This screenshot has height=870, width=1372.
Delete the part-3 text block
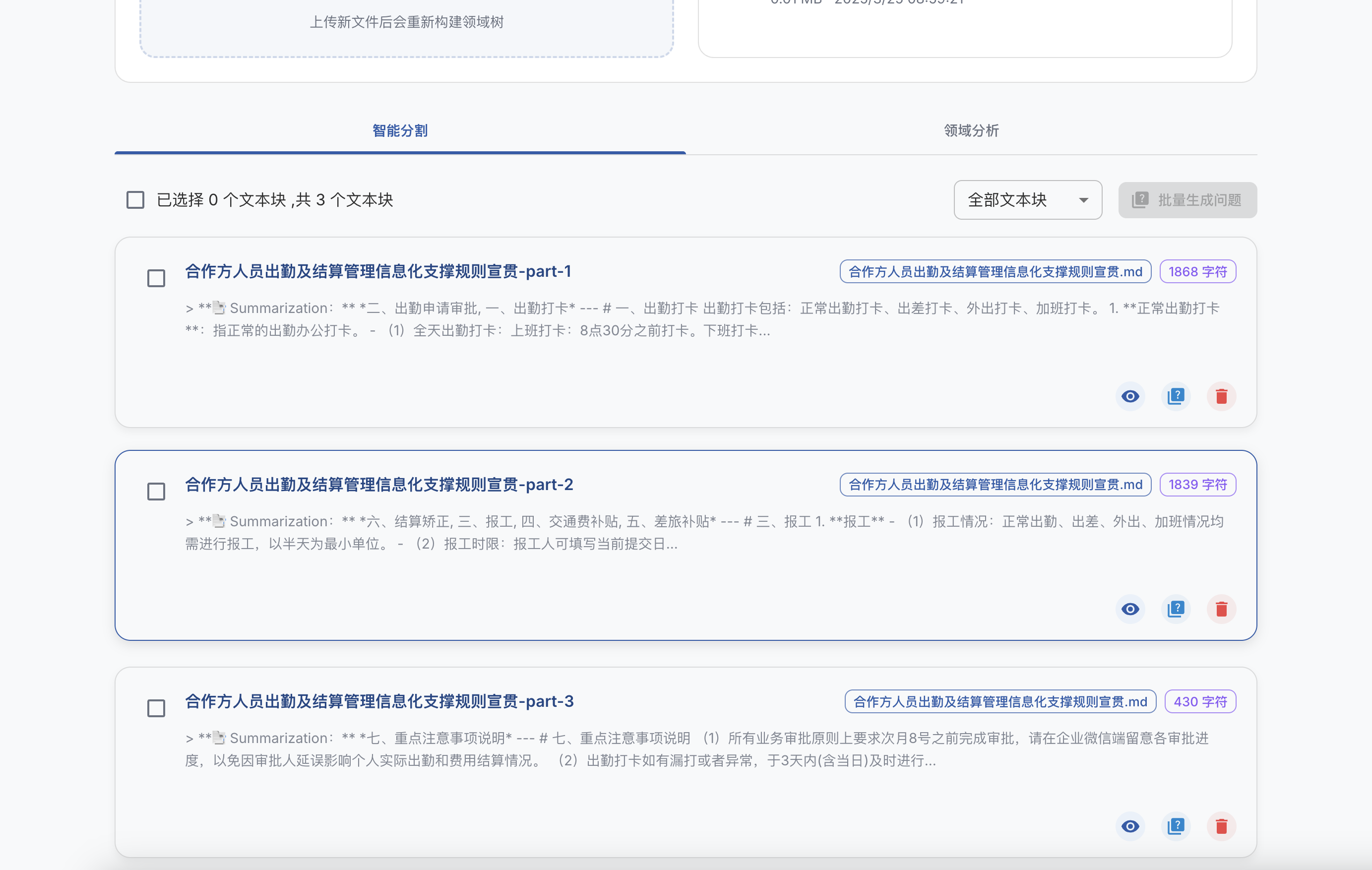pyautogui.click(x=1221, y=826)
